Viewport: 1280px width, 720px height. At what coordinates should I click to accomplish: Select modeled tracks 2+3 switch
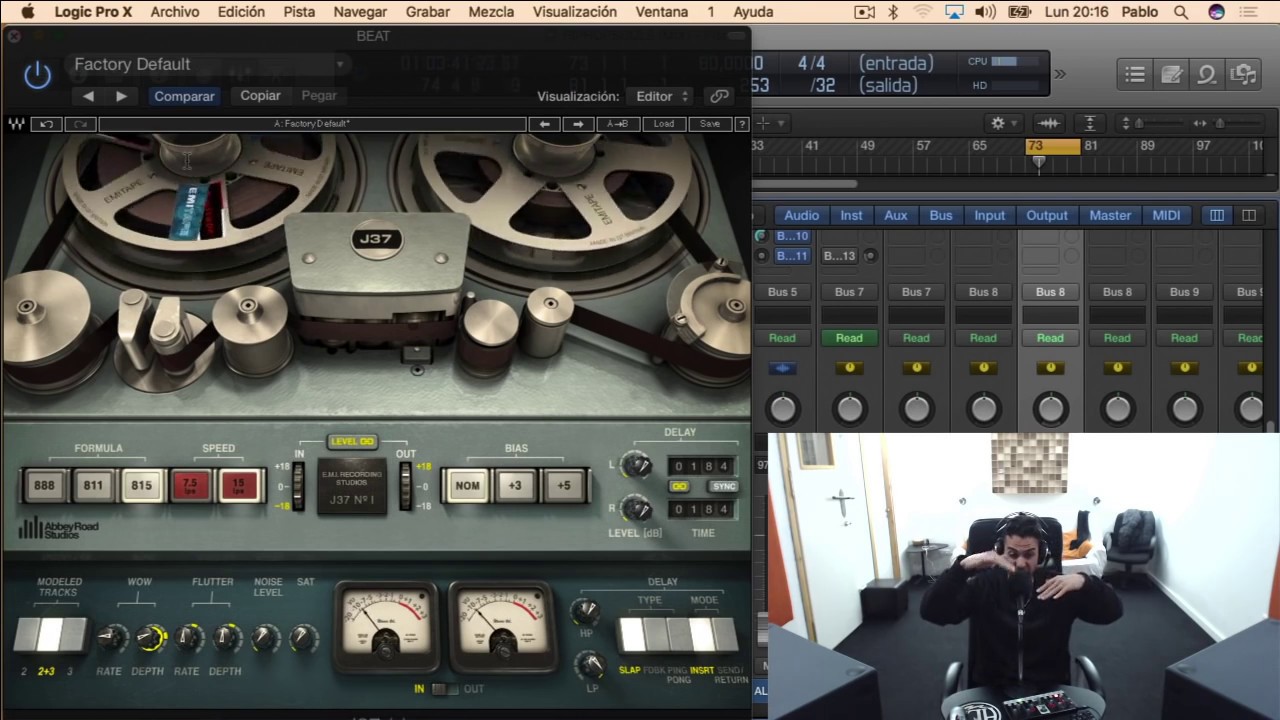48,635
